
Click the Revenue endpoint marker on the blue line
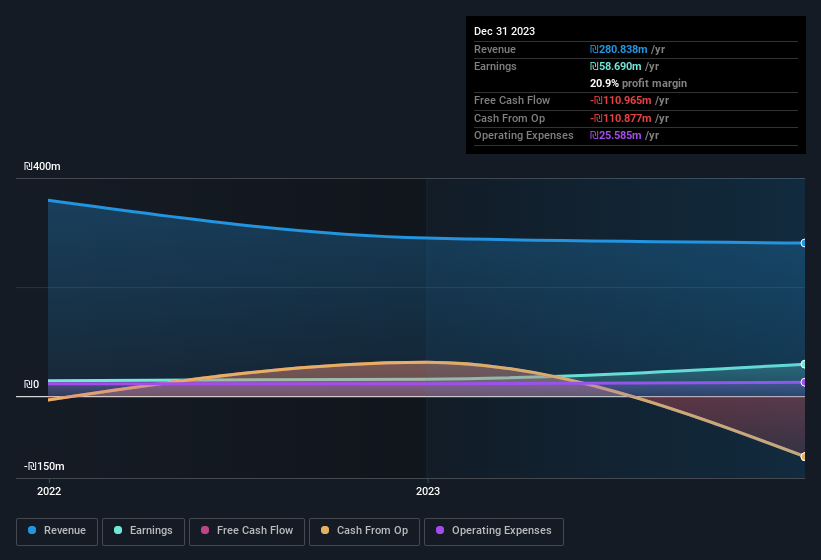coord(804,243)
